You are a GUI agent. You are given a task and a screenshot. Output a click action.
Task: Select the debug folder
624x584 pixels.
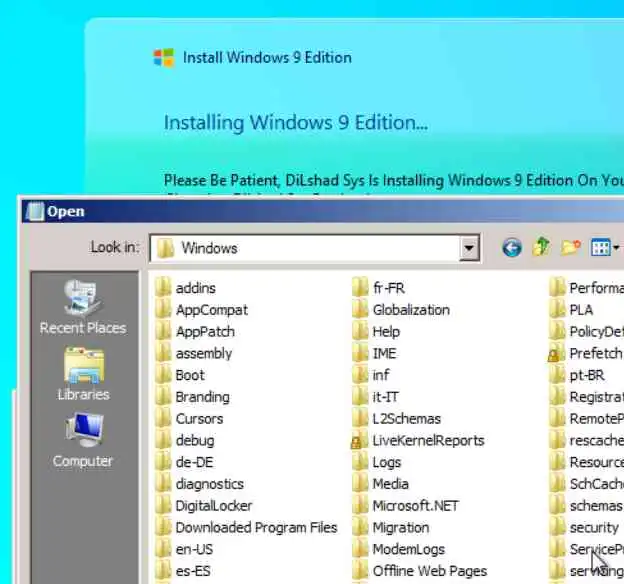pos(185,440)
